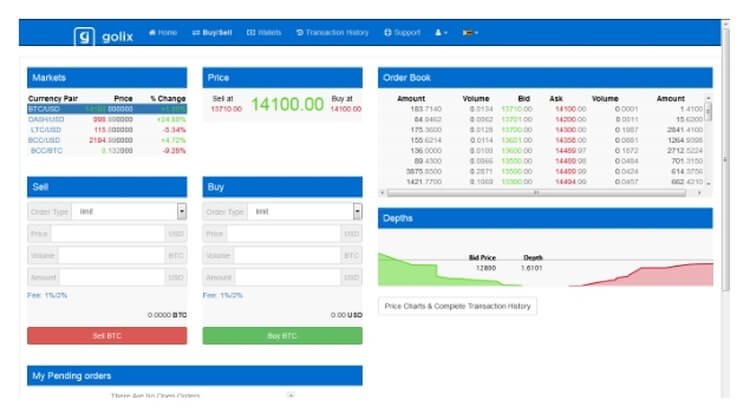Open the user account menu icon
The width and height of the screenshot is (750, 413).
[x=441, y=33]
